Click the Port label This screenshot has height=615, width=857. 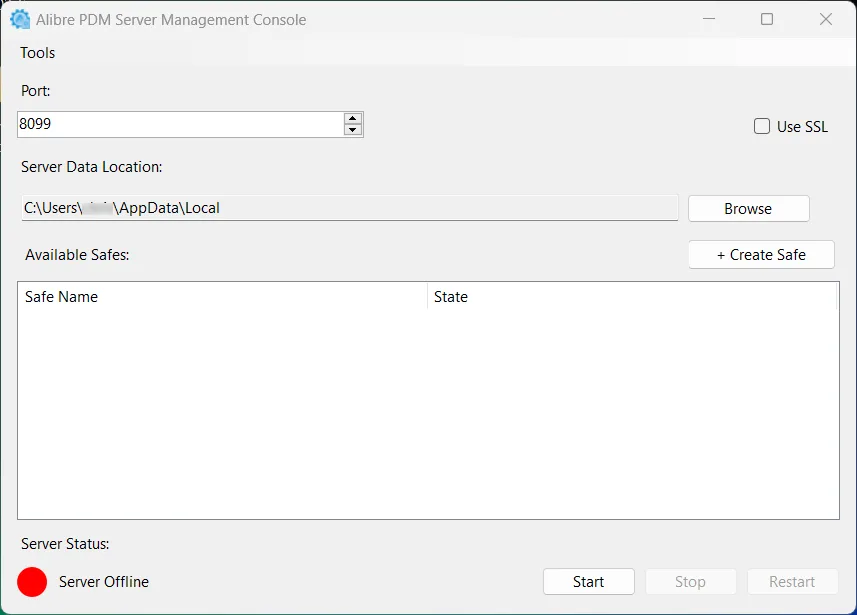pyautogui.click(x=36, y=91)
